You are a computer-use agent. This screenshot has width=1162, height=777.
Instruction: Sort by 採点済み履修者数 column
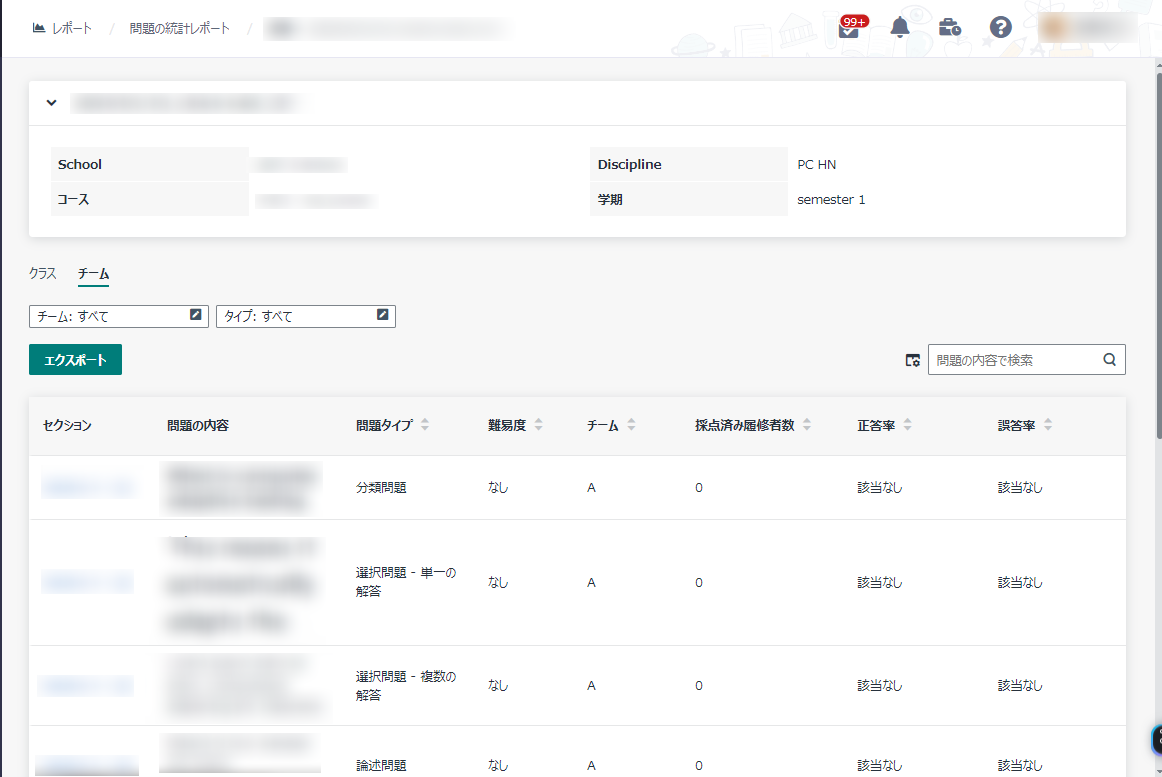pyautogui.click(x=807, y=425)
